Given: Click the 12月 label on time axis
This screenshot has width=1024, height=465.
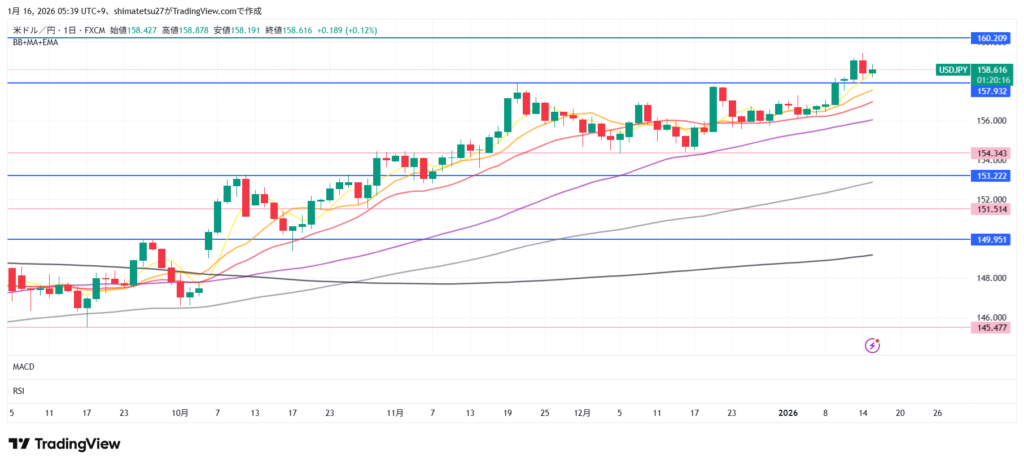Looking at the screenshot, I should 582,412.
